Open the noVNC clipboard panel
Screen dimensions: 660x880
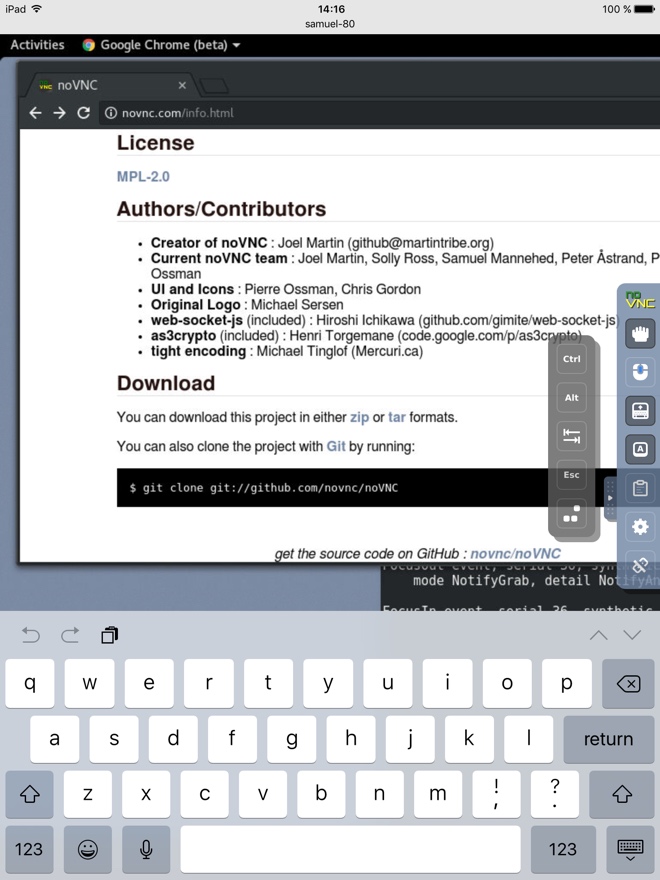(x=640, y=488)
